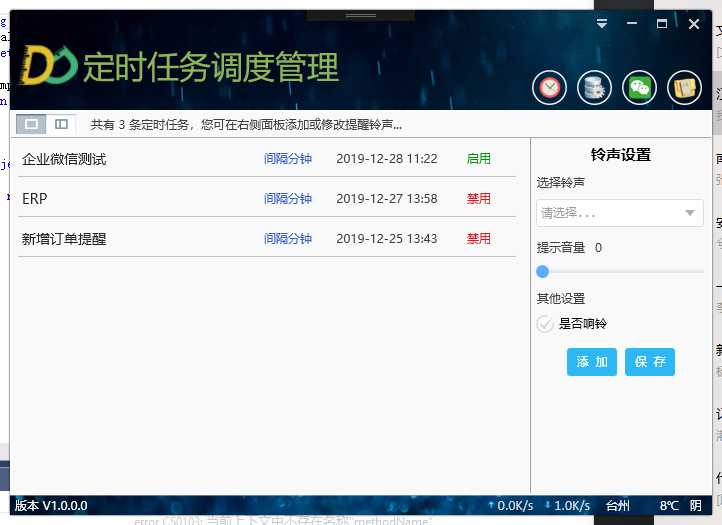Click the 共有 3 条定时任务 info message

[246, 125]
